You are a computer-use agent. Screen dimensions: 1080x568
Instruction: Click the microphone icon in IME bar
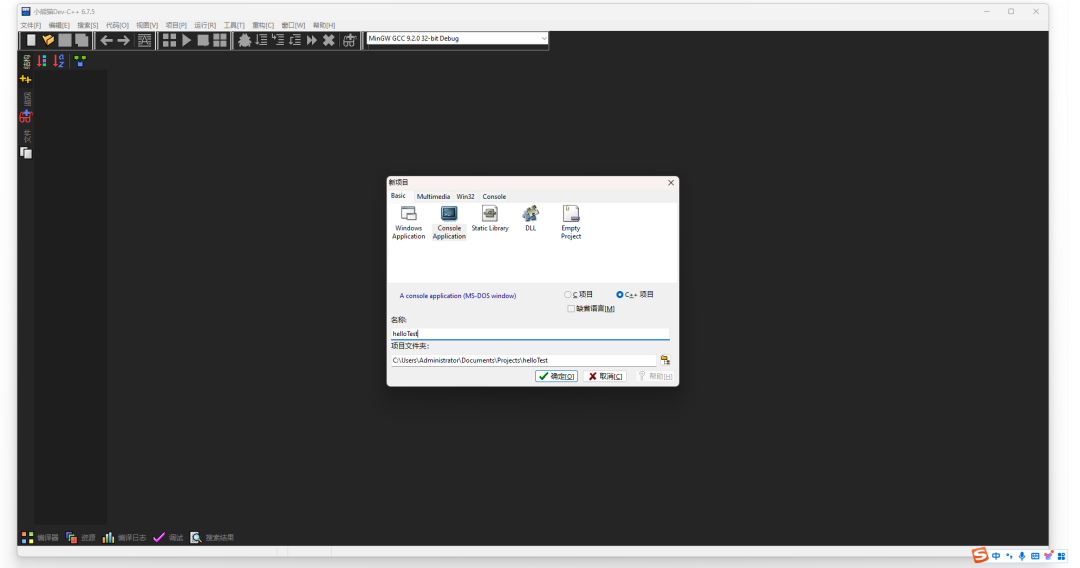click(1022, 556)
